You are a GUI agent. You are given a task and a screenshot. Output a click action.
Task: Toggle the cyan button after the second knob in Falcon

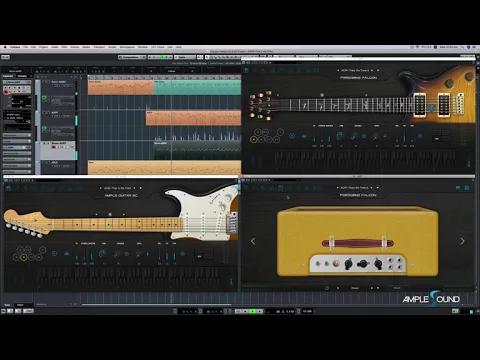pos(364,136)
